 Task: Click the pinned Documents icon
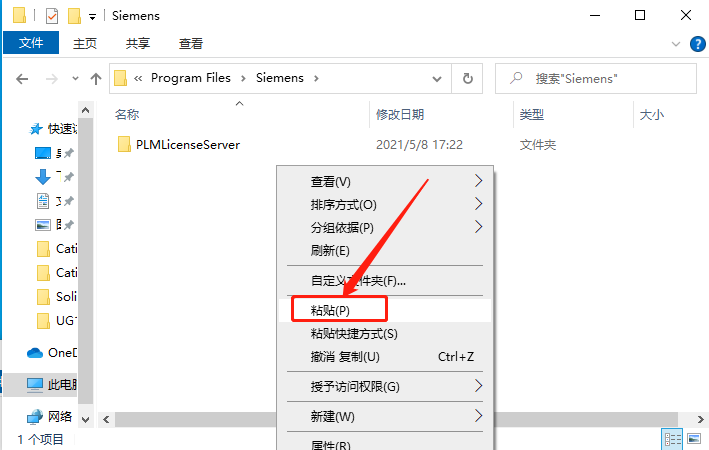click(43, 201)
